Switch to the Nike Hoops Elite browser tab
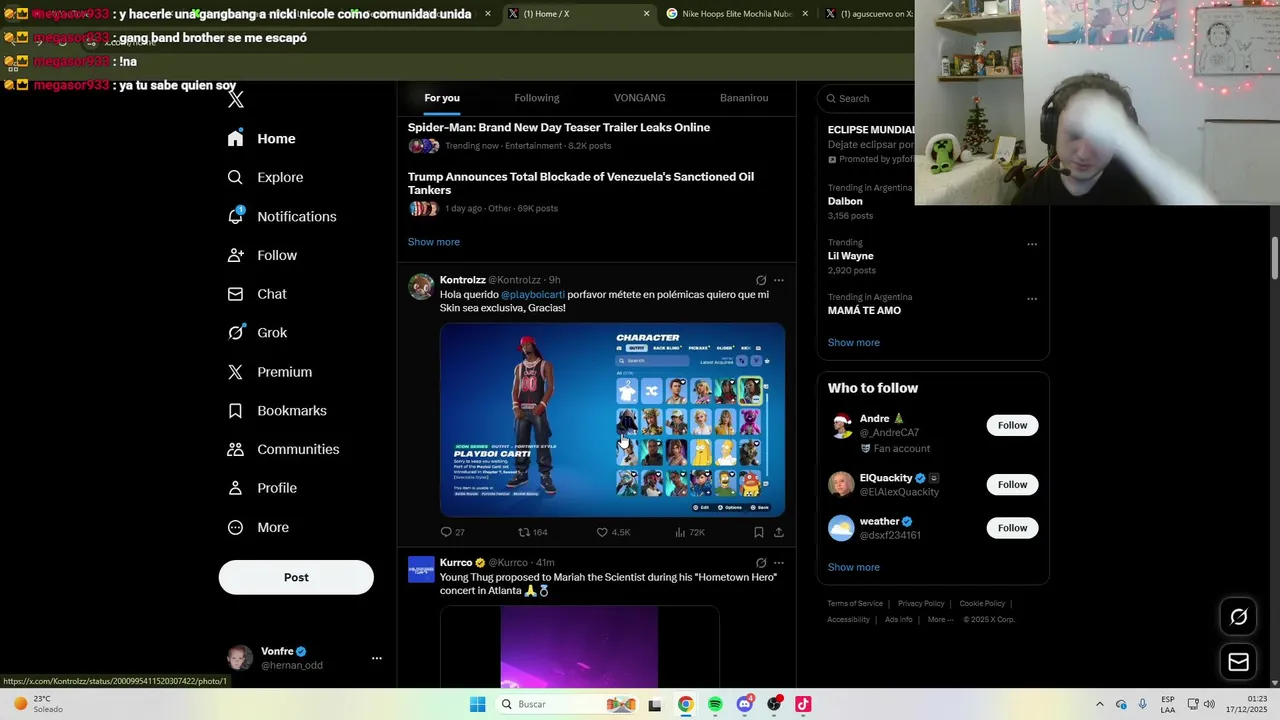 click(x=738, y=14)
